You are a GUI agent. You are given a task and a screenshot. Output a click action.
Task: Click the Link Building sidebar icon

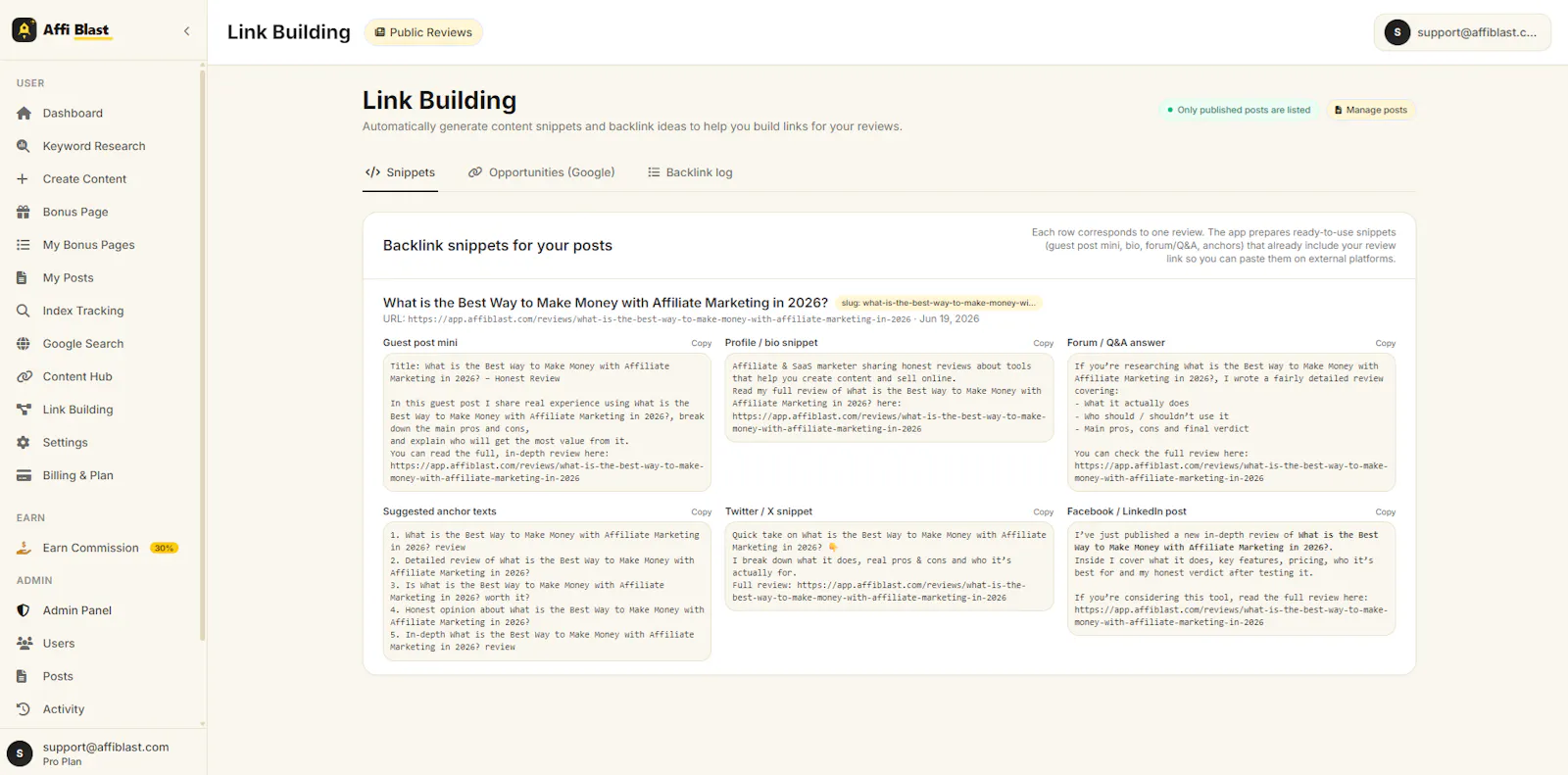24,410
